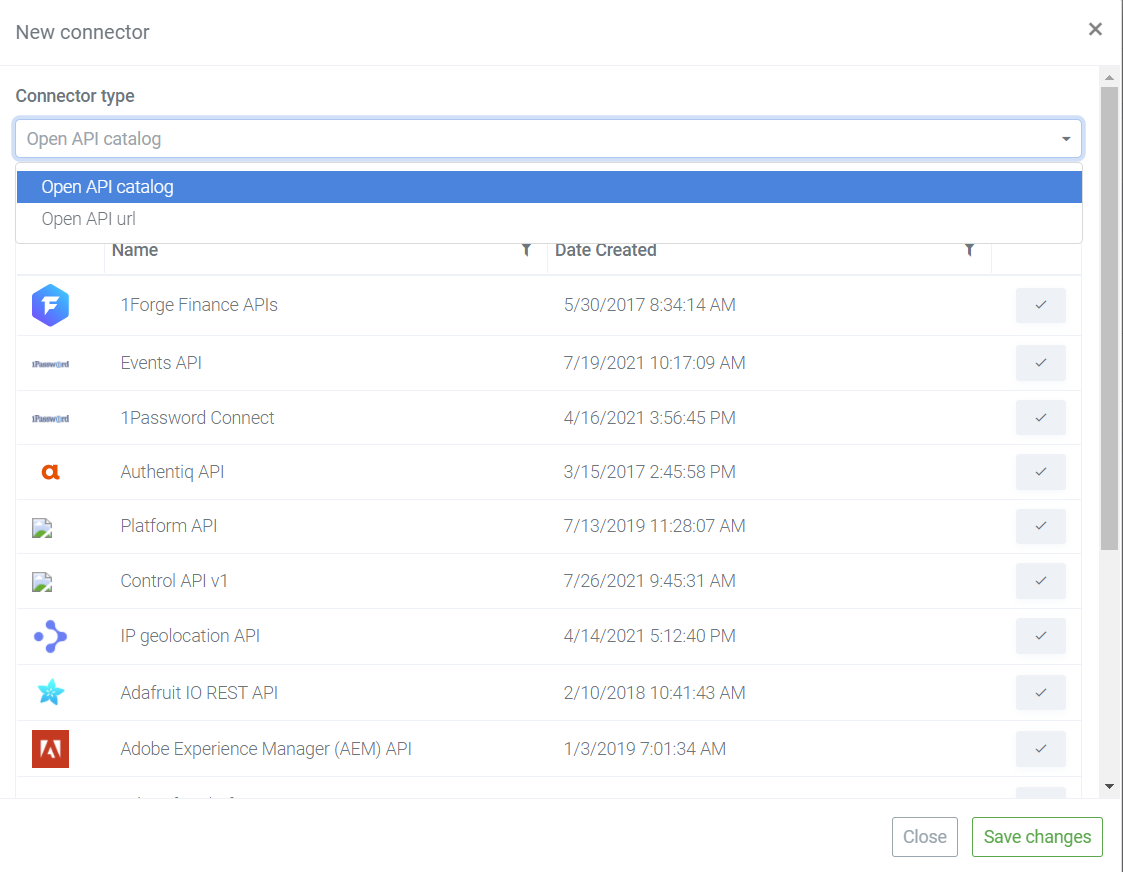
Task: Click the broken image icon for Control API v1
Action: click(x=42, y=581)
